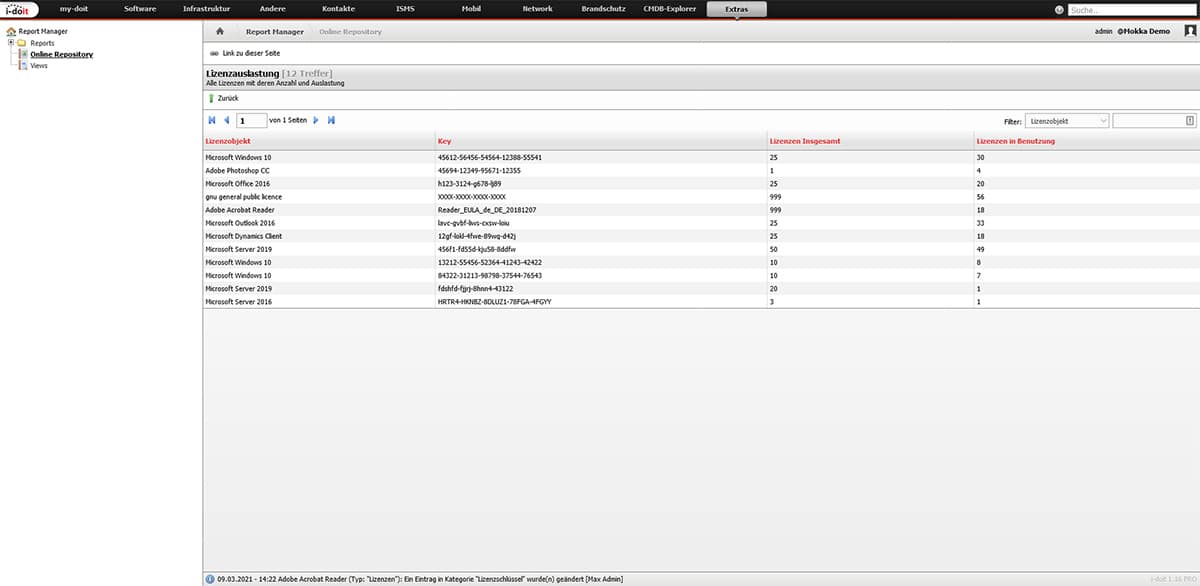Open the CMDB-Explorer menu
1200x586 pixels.
point(670,10)
